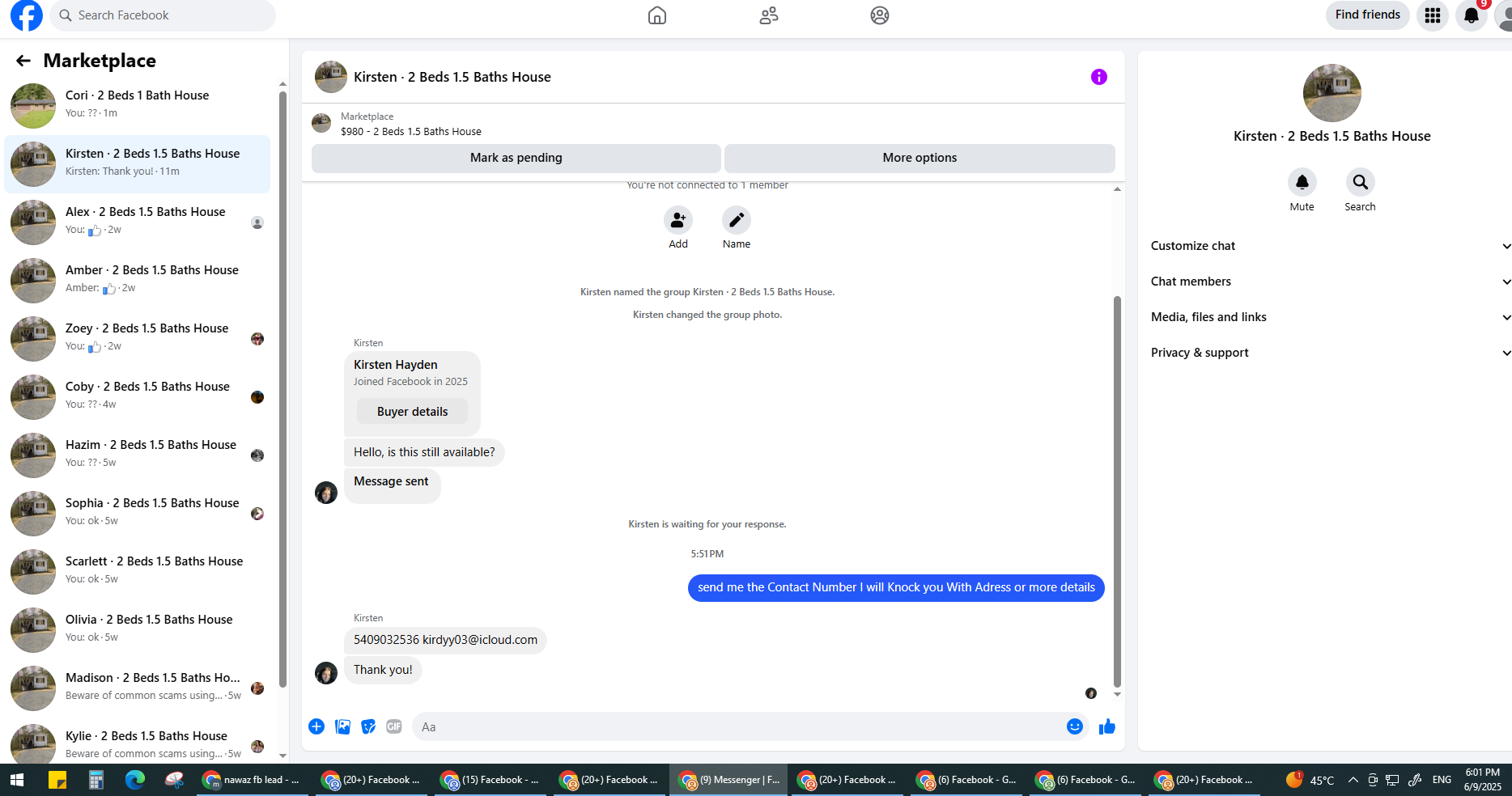The width and height of the screenshot is (1512, 796).
Task: Click the message with phone number and email
Action: click(445, 640)
